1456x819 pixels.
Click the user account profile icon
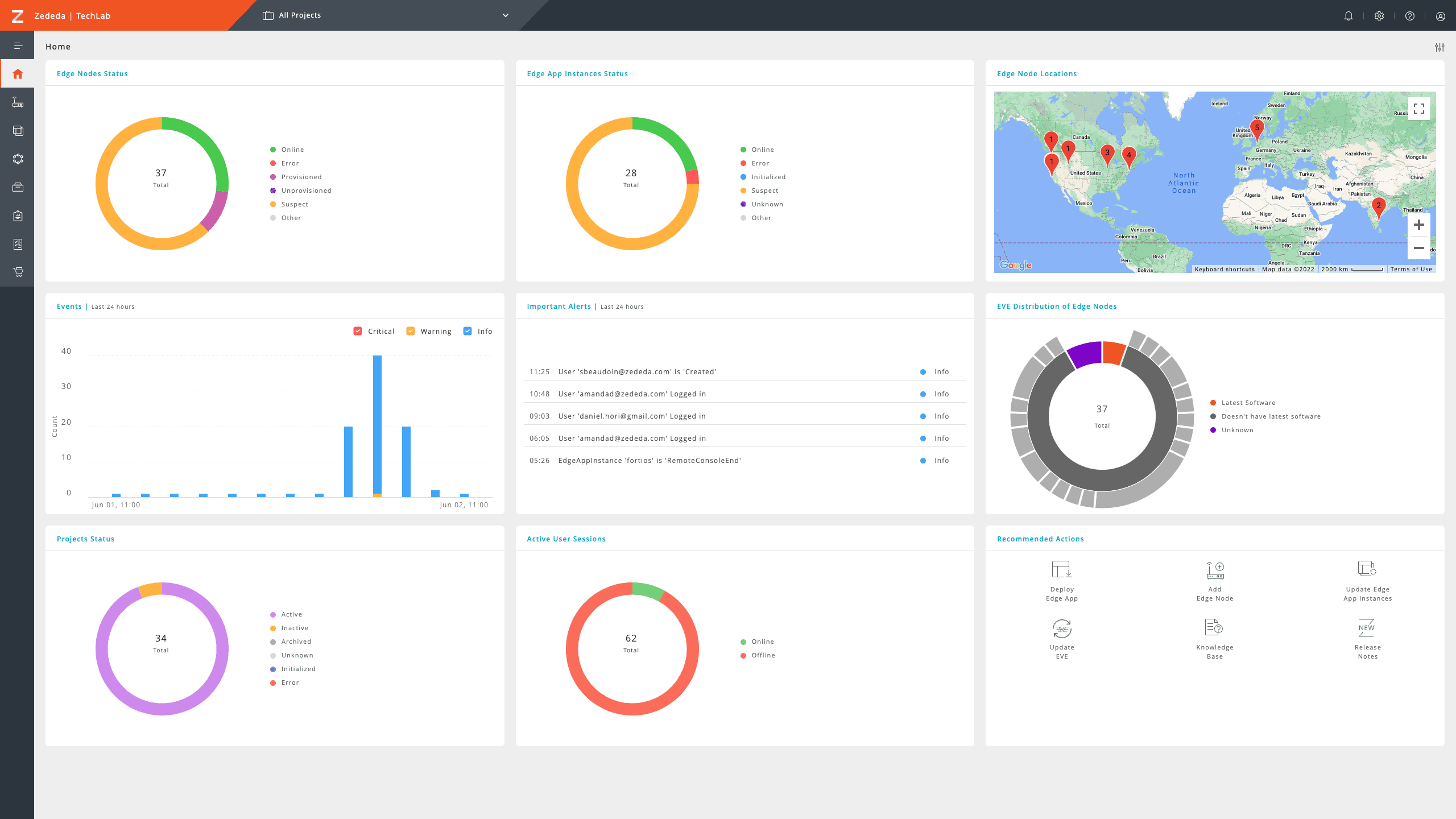coord(1440,16)
